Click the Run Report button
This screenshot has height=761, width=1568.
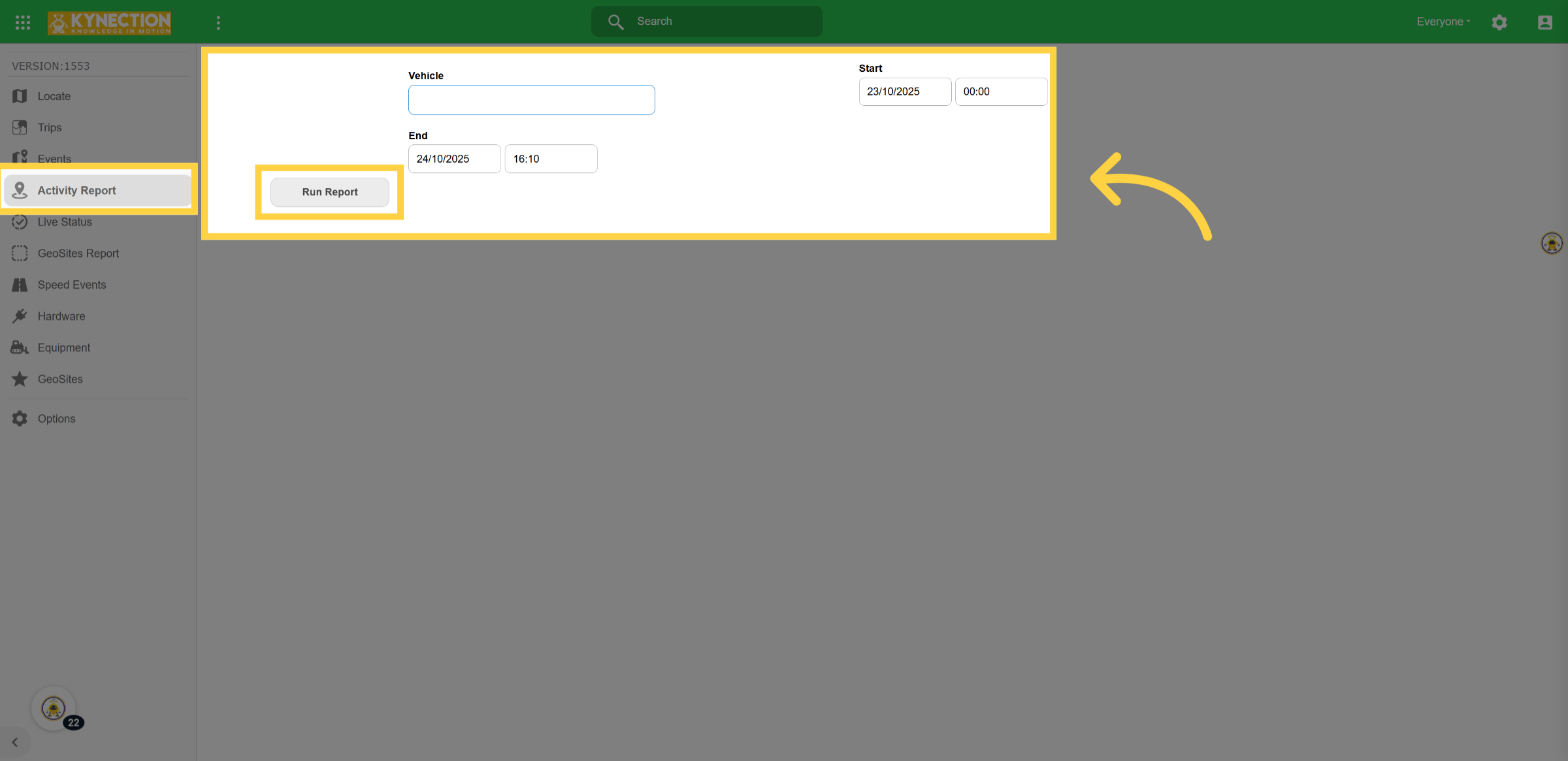point(330,192)
